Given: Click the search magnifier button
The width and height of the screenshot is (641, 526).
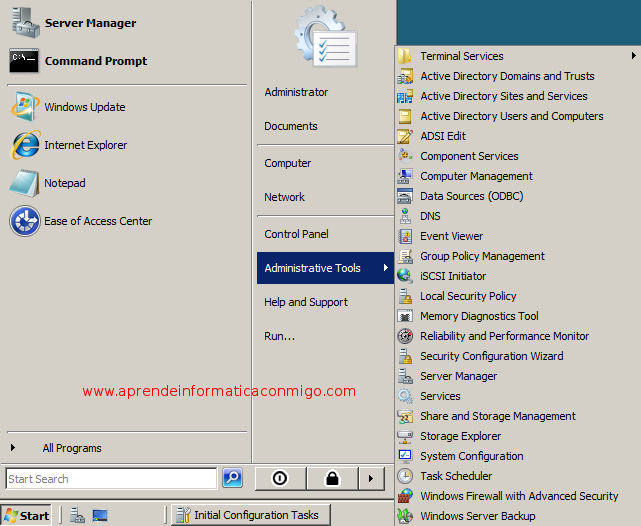Looking at the screenshot, I should point(232,477).
